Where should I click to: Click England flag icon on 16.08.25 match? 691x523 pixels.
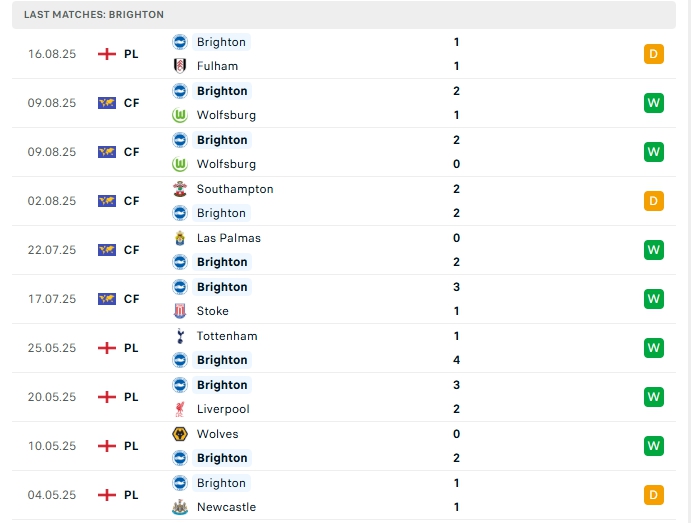[107, 54]
